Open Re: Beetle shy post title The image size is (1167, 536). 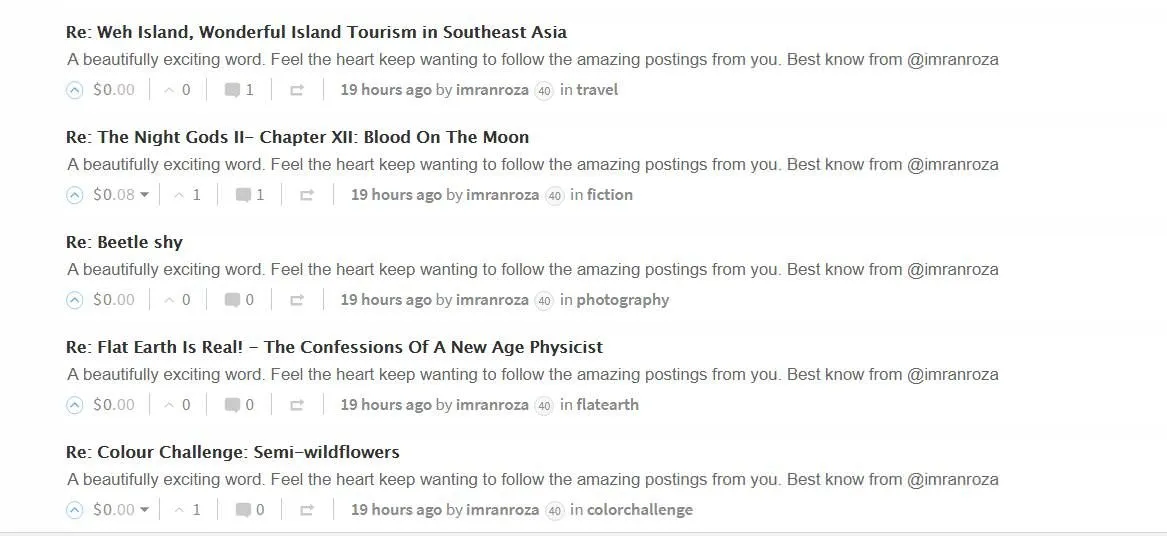tap(124, 243)
